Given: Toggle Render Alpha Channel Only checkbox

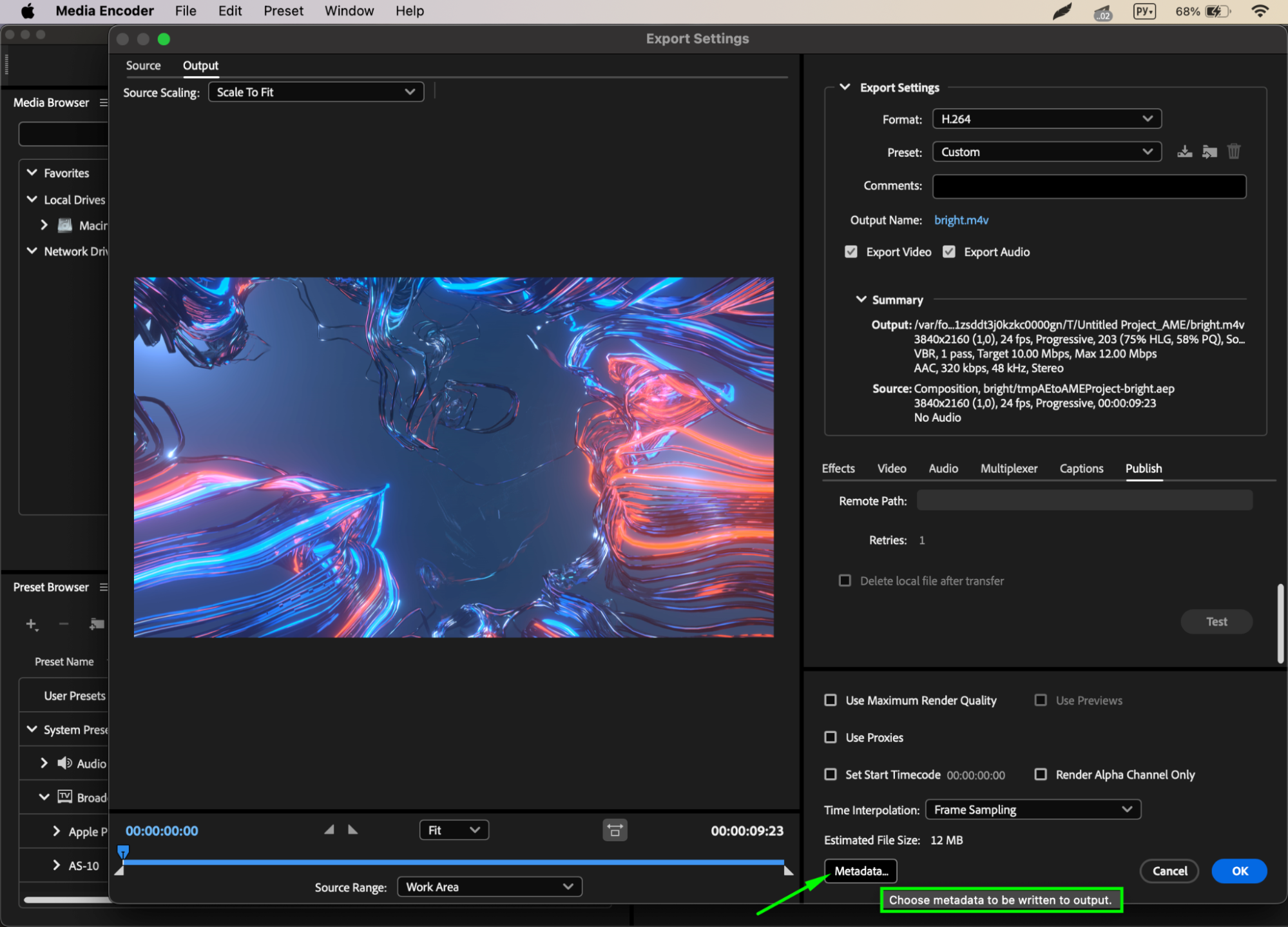Looking at the screenshot, I should 1041,774.
